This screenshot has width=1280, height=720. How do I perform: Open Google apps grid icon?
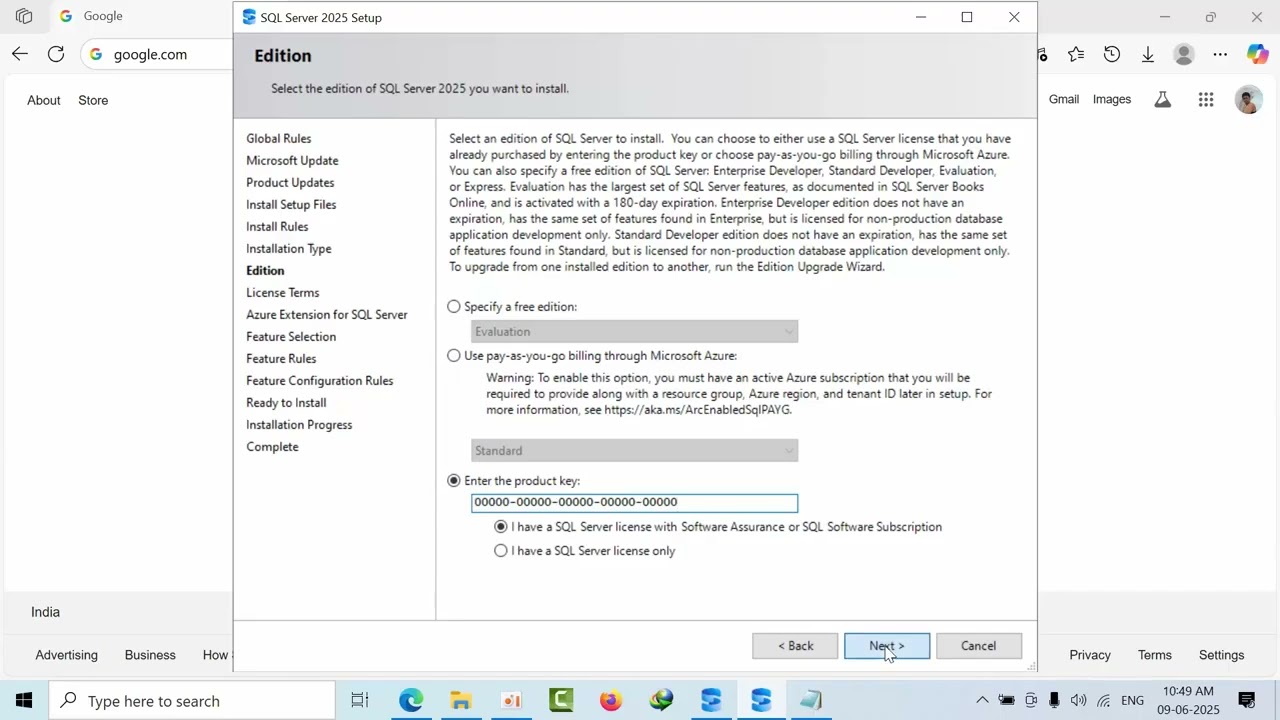click(1206, 99)
